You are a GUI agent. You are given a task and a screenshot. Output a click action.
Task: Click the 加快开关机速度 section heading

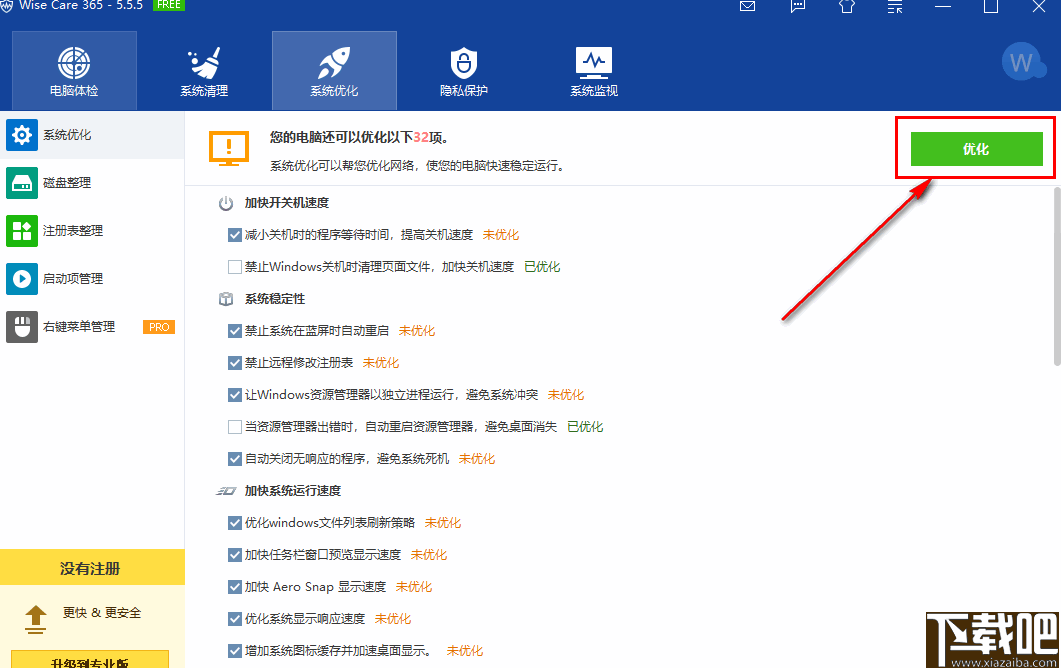pyautogui.click(x=287, y=203)
